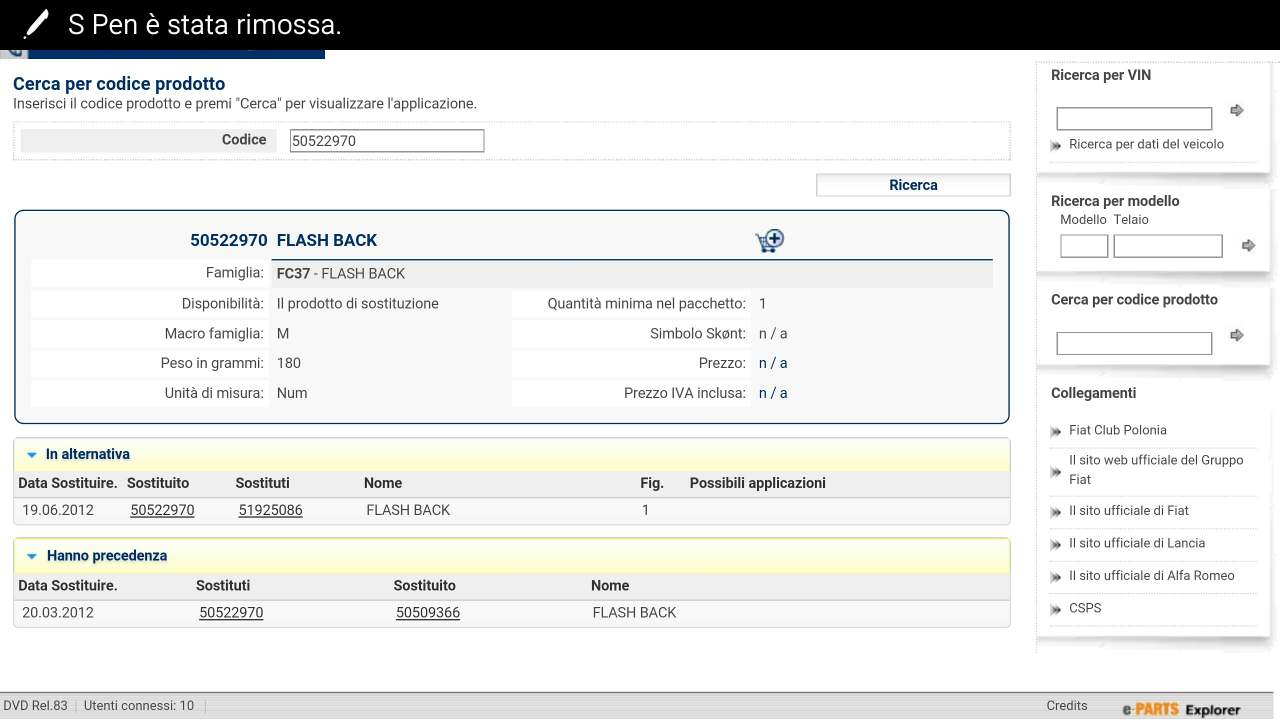Click DVD Rel.83 in status bar
Image resolution: width=1280 pixels, height=720 pixels.
click(x=36, y=706)
